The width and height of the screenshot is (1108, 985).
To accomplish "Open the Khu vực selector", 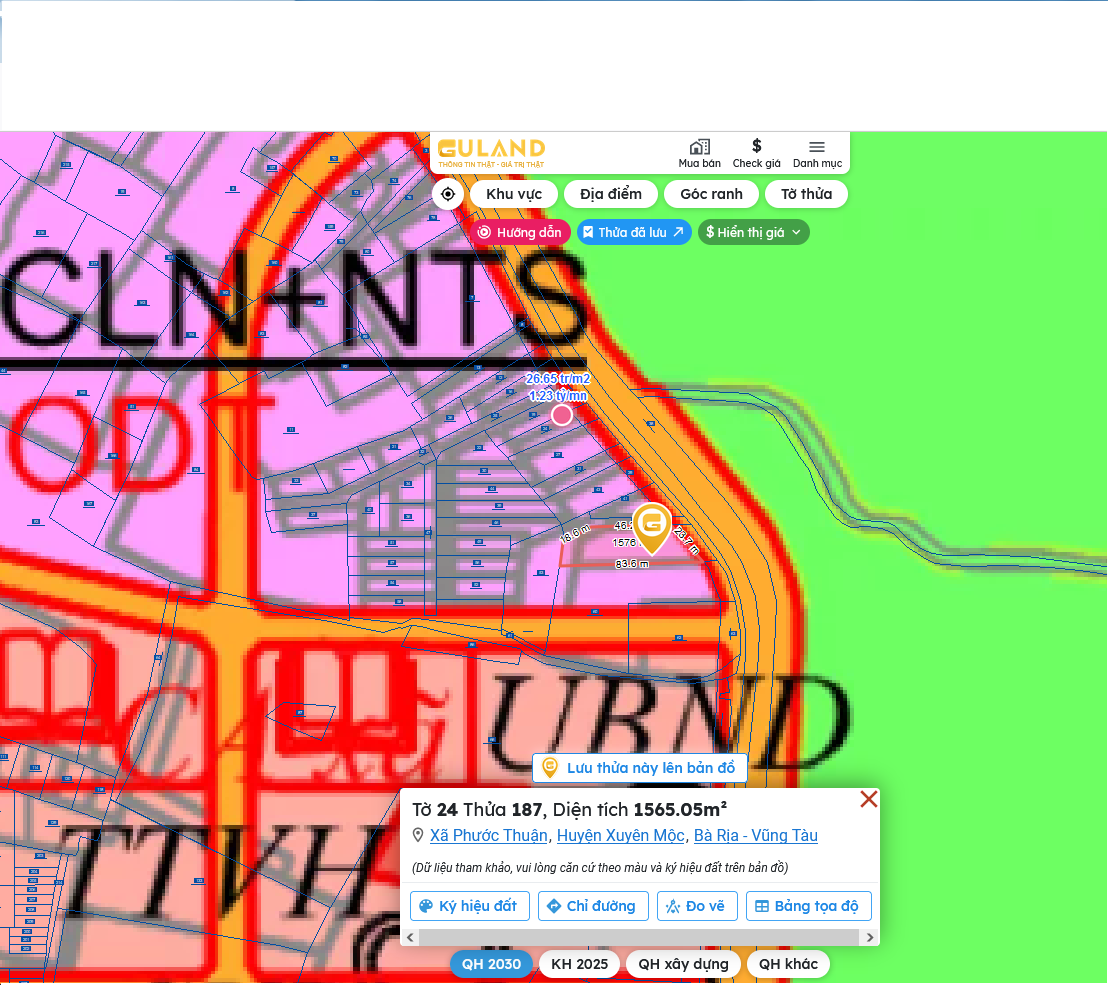I will (x=514, y=194).
